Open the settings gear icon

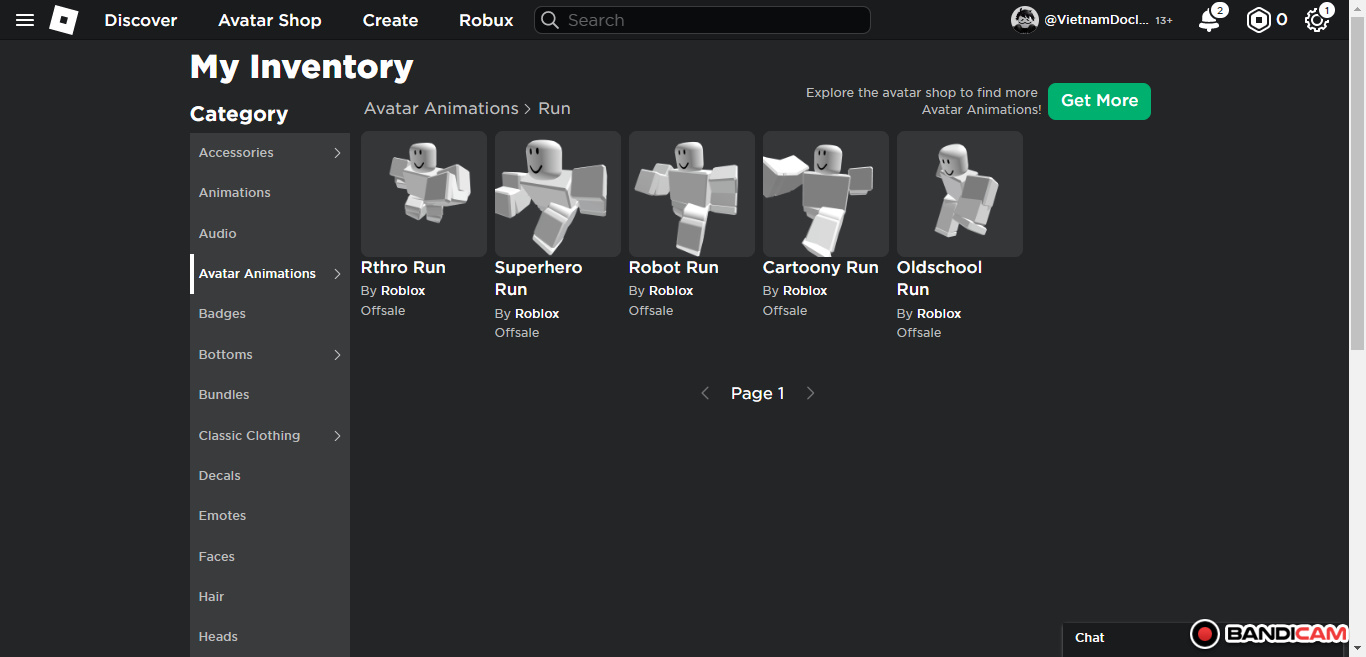pyautogui.click(x=1316, y=20)
